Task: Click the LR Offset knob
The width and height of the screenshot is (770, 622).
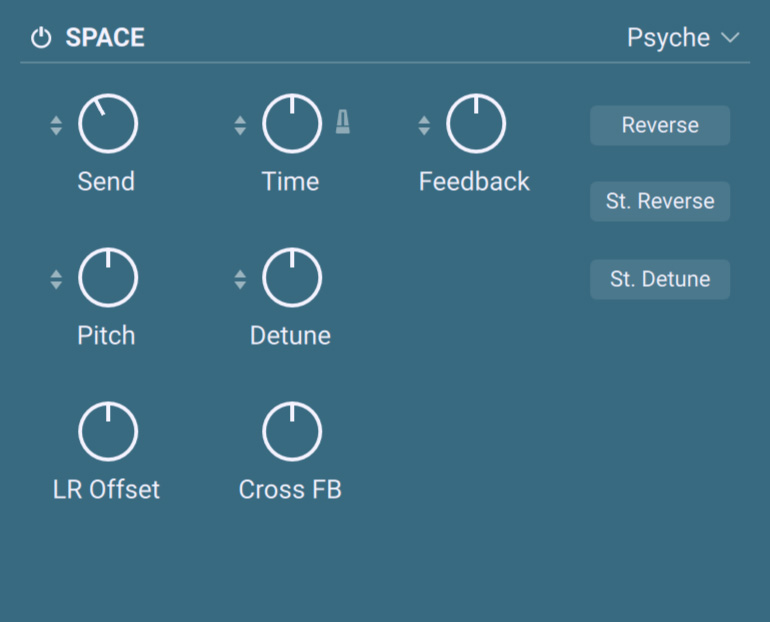Action: pyautogui.click(x=108, y=432)
